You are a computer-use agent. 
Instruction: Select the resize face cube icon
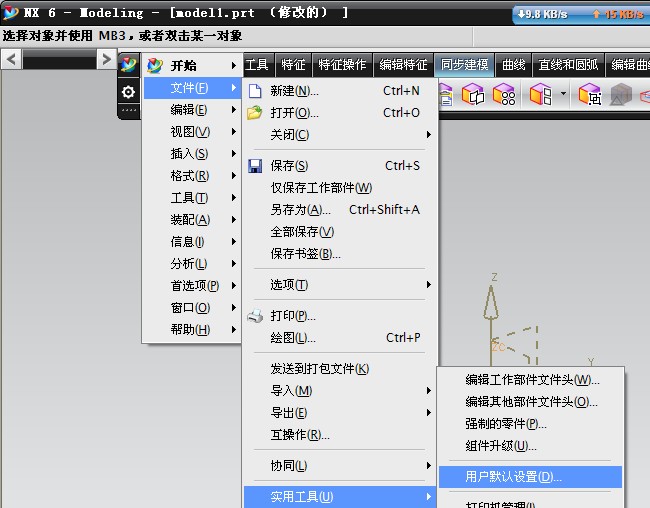(590, 94)
